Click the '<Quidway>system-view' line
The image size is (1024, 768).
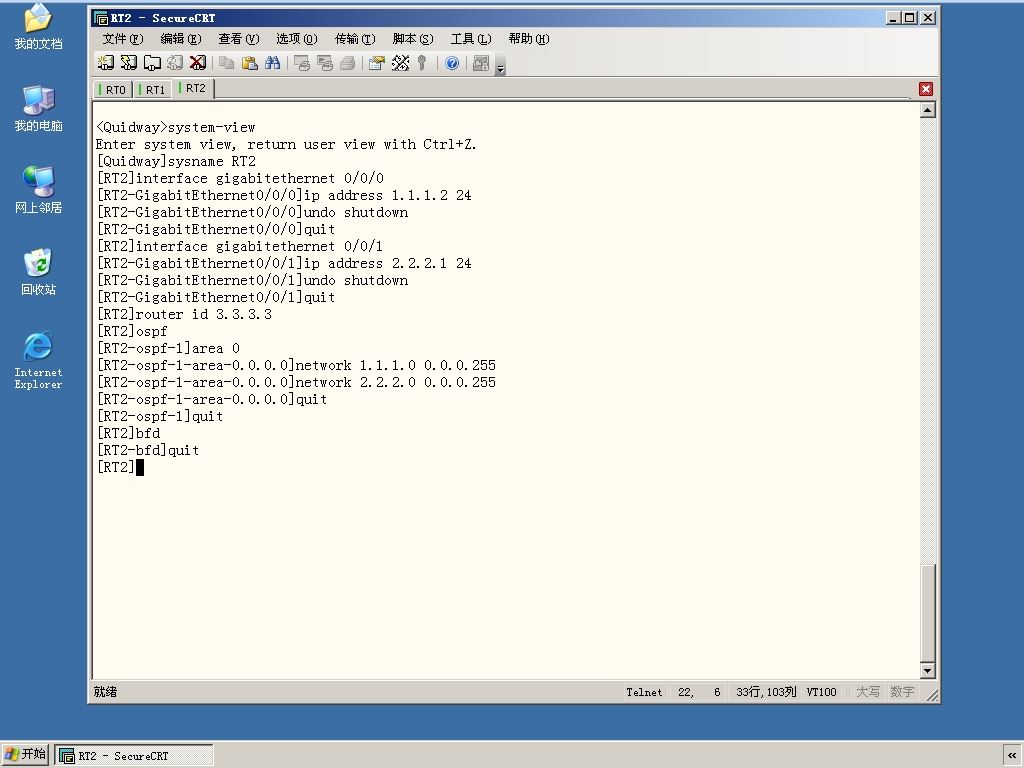pos(176,127)
